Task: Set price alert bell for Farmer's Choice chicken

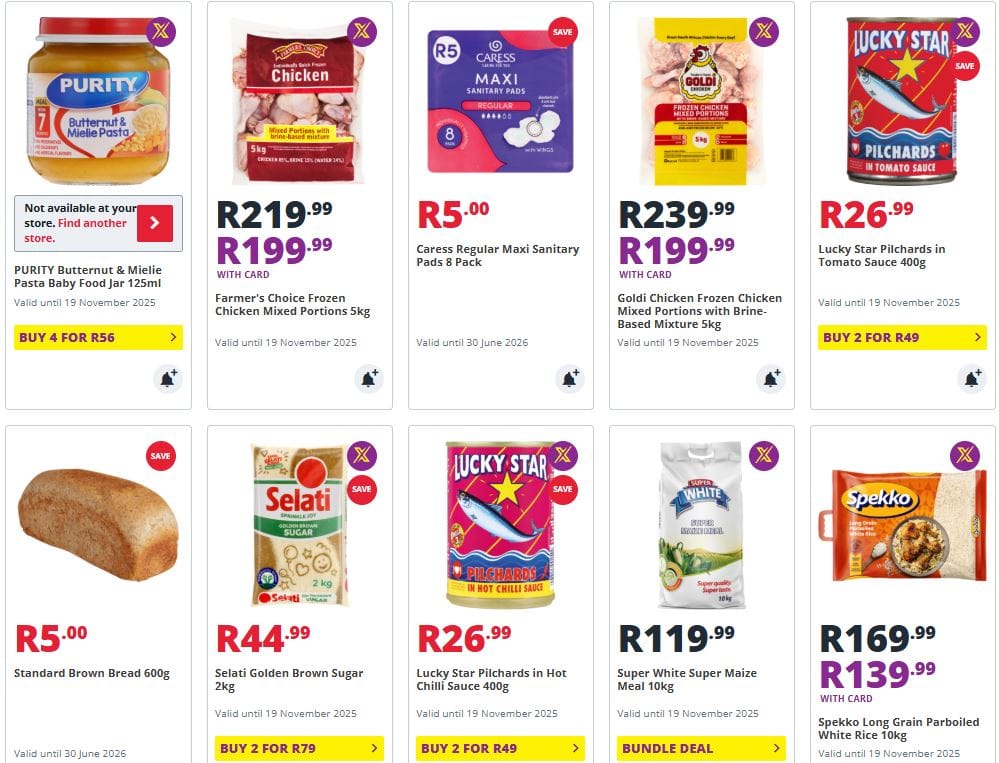Action: coord(369,379)
